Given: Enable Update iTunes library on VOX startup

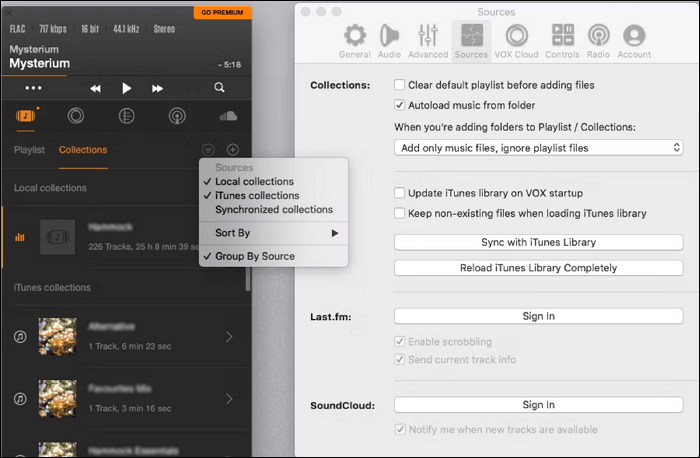Looking at the screenshot, I should (400, 193).
